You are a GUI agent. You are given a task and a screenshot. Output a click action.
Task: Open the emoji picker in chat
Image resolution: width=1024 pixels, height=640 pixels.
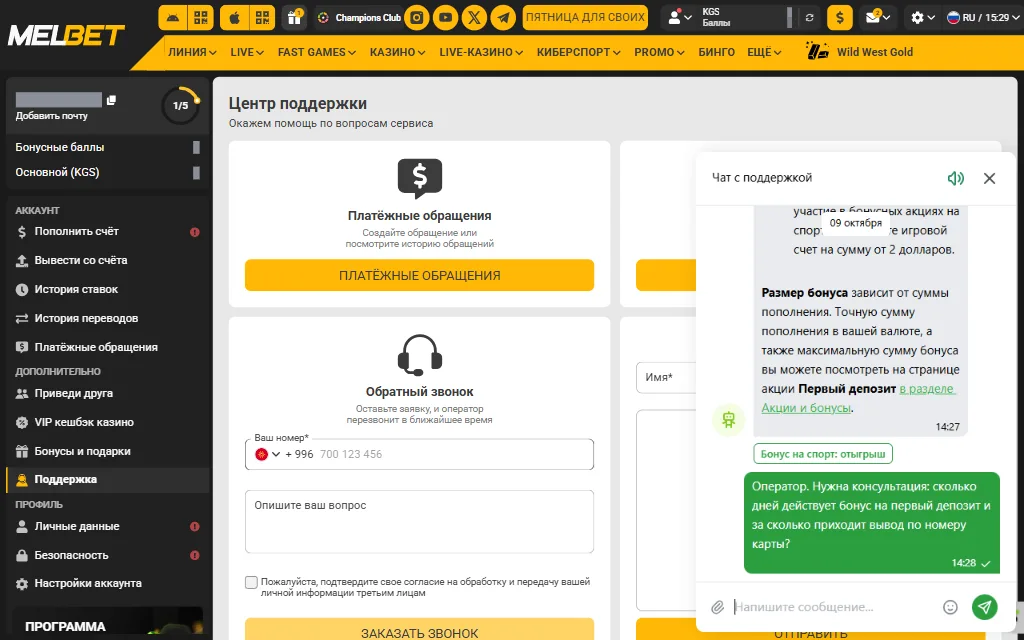(950, 607)
